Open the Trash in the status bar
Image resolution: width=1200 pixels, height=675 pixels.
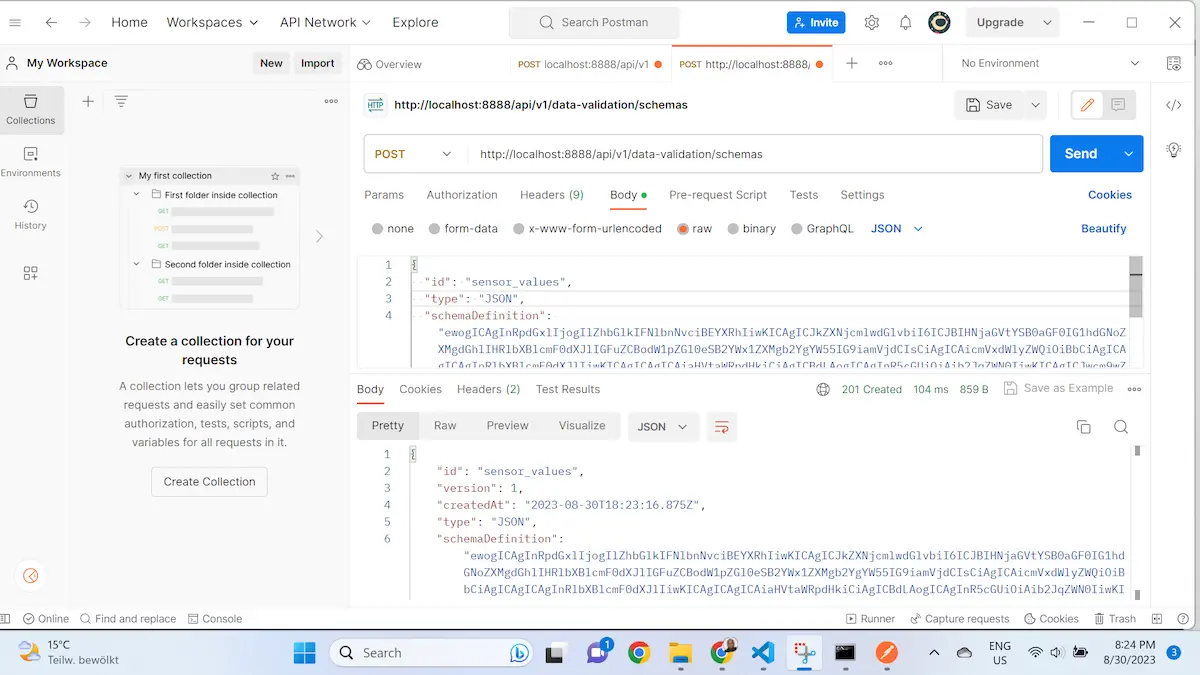tap(1114, 619)
